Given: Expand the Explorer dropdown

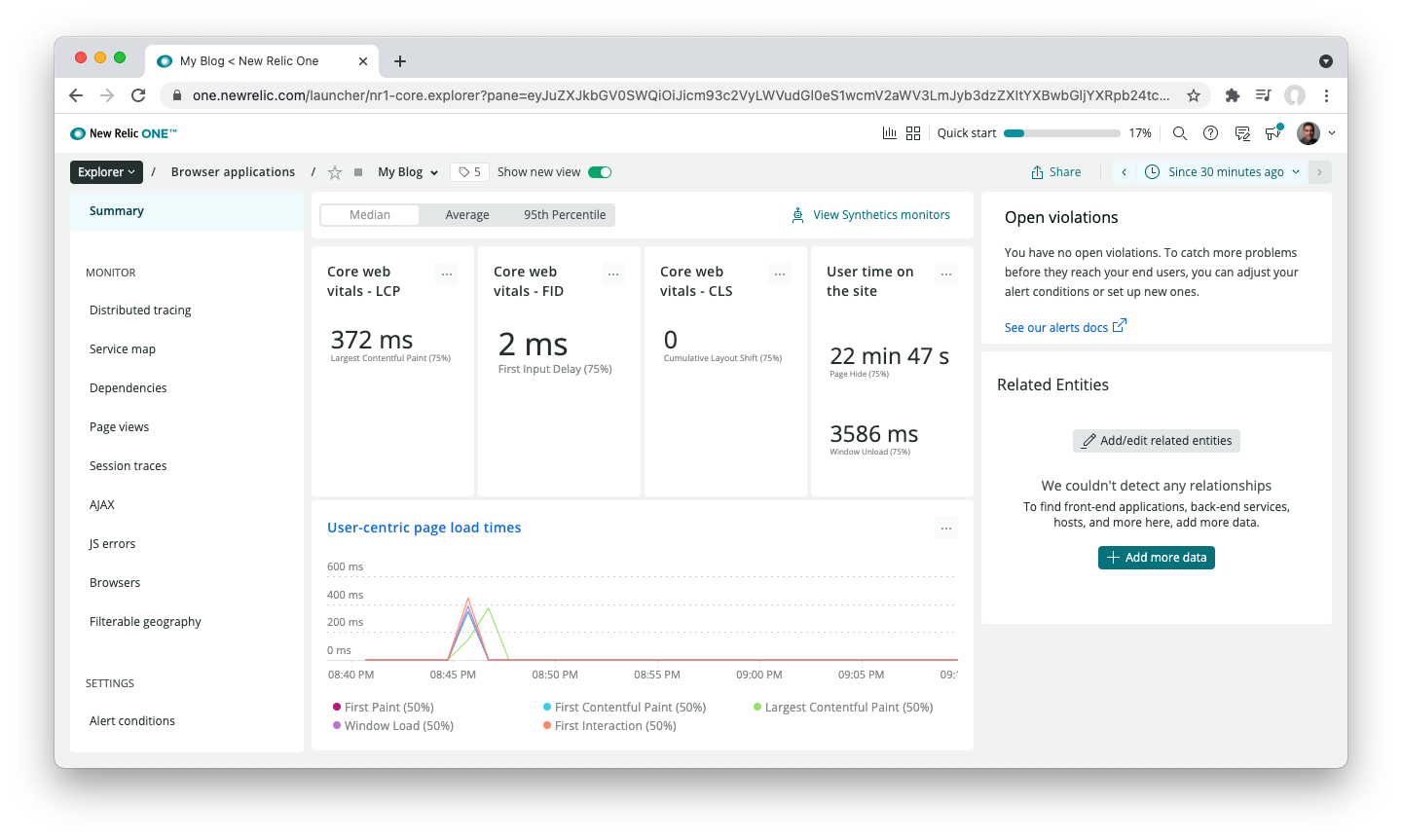Looking at the screenshot, I should click(106, 172).
